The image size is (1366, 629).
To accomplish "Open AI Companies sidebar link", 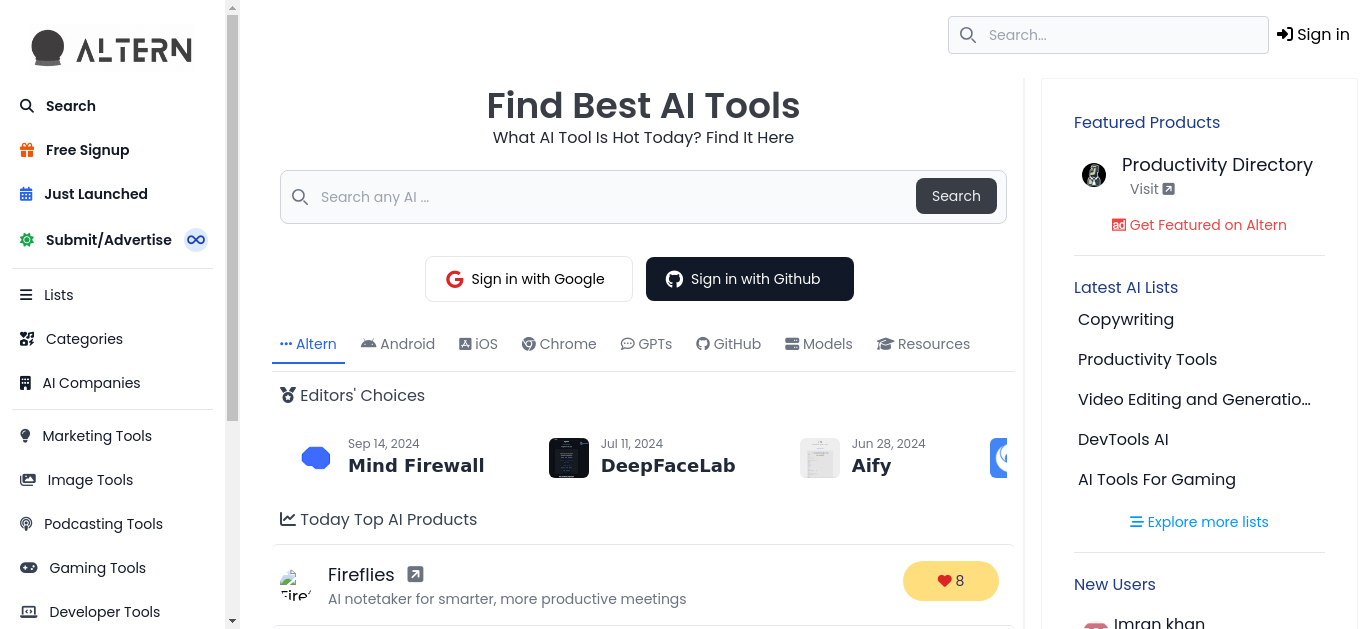I will (91, 383).
